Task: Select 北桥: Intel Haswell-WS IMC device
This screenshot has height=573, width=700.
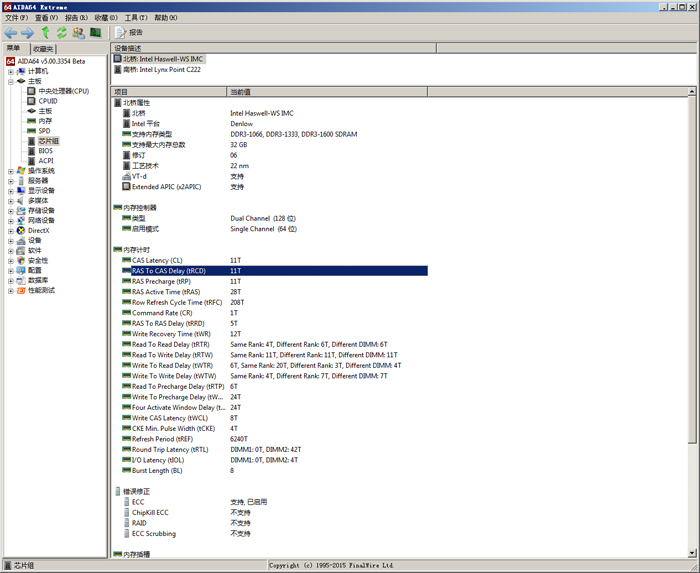Action: (159, 59)
